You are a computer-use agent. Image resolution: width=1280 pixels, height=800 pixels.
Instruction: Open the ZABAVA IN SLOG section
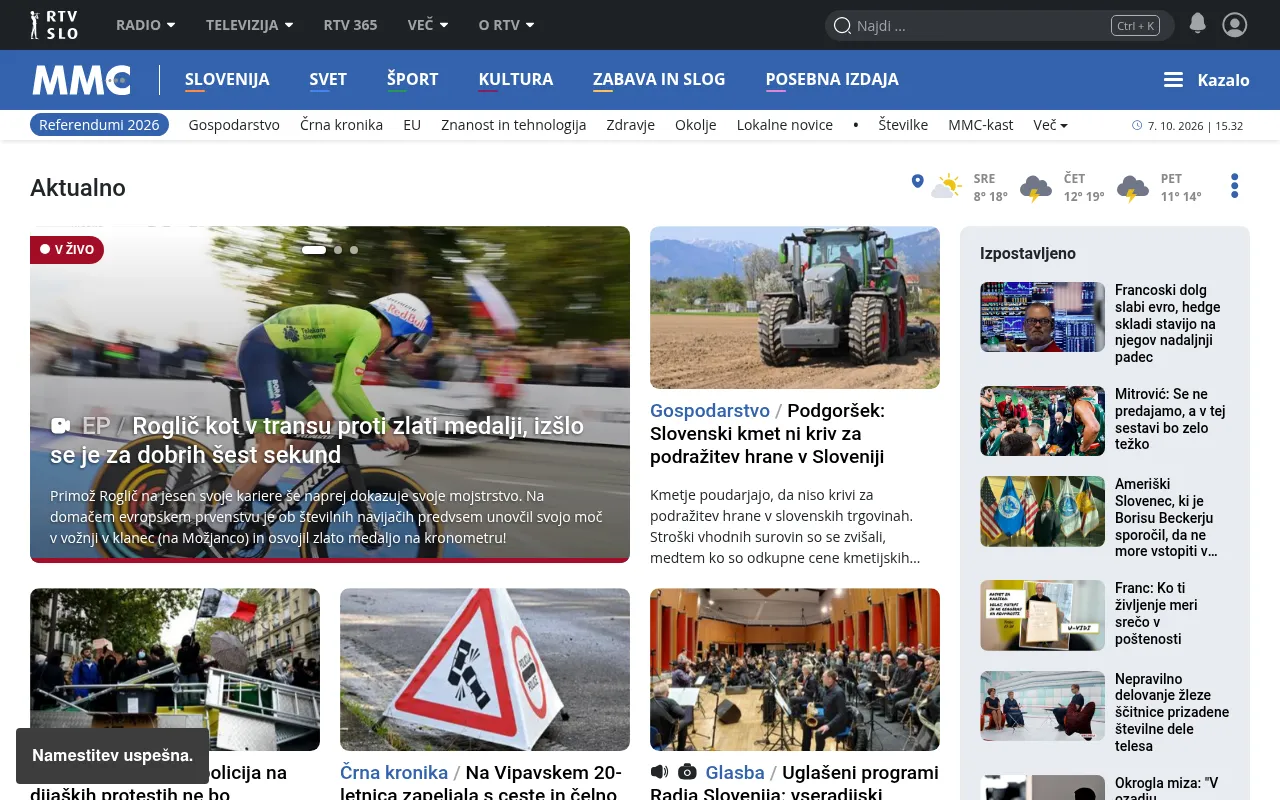(659, 80)
